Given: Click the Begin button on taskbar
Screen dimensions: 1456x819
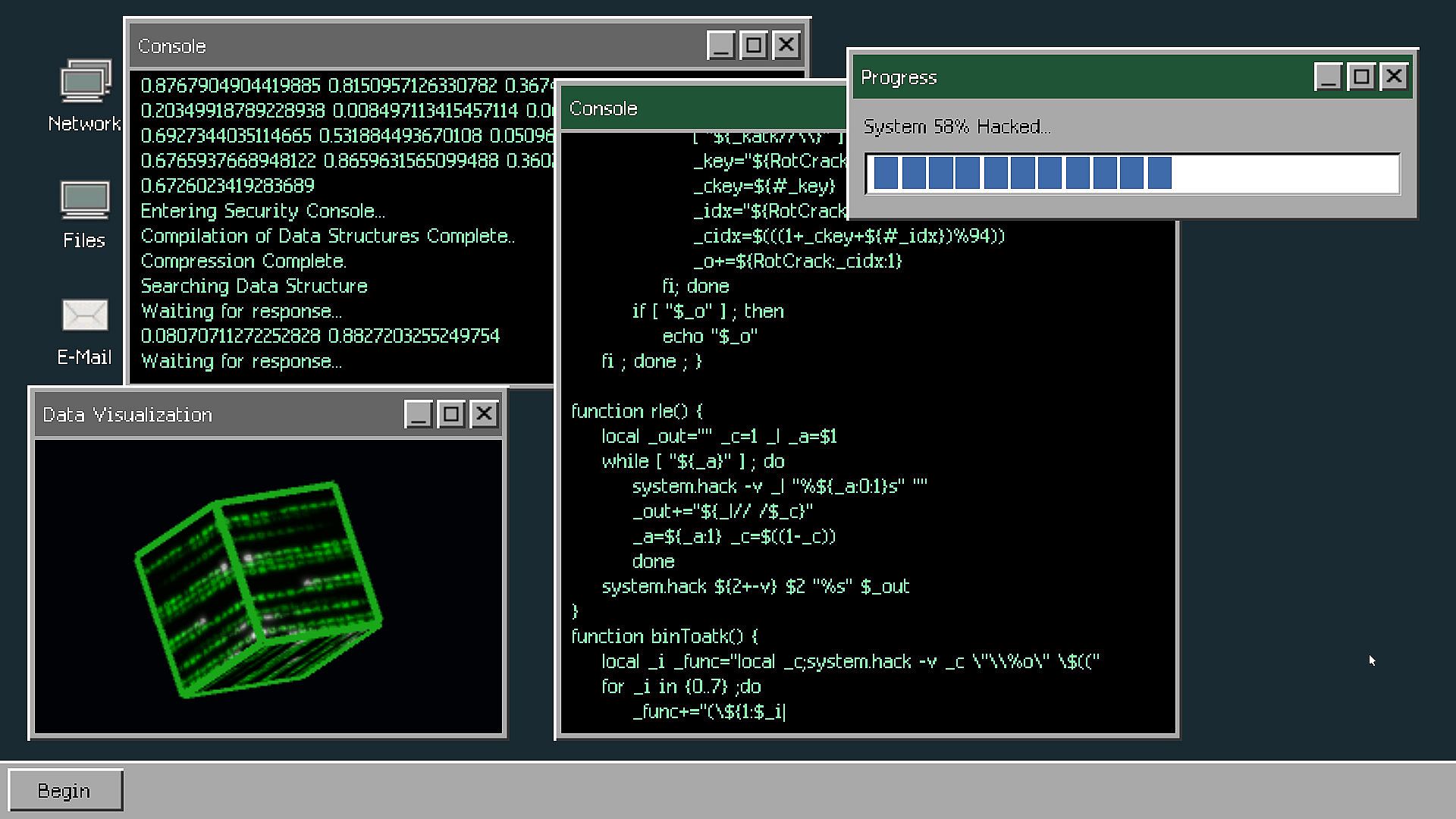Looking at the screenshot, I should point(65,791).
